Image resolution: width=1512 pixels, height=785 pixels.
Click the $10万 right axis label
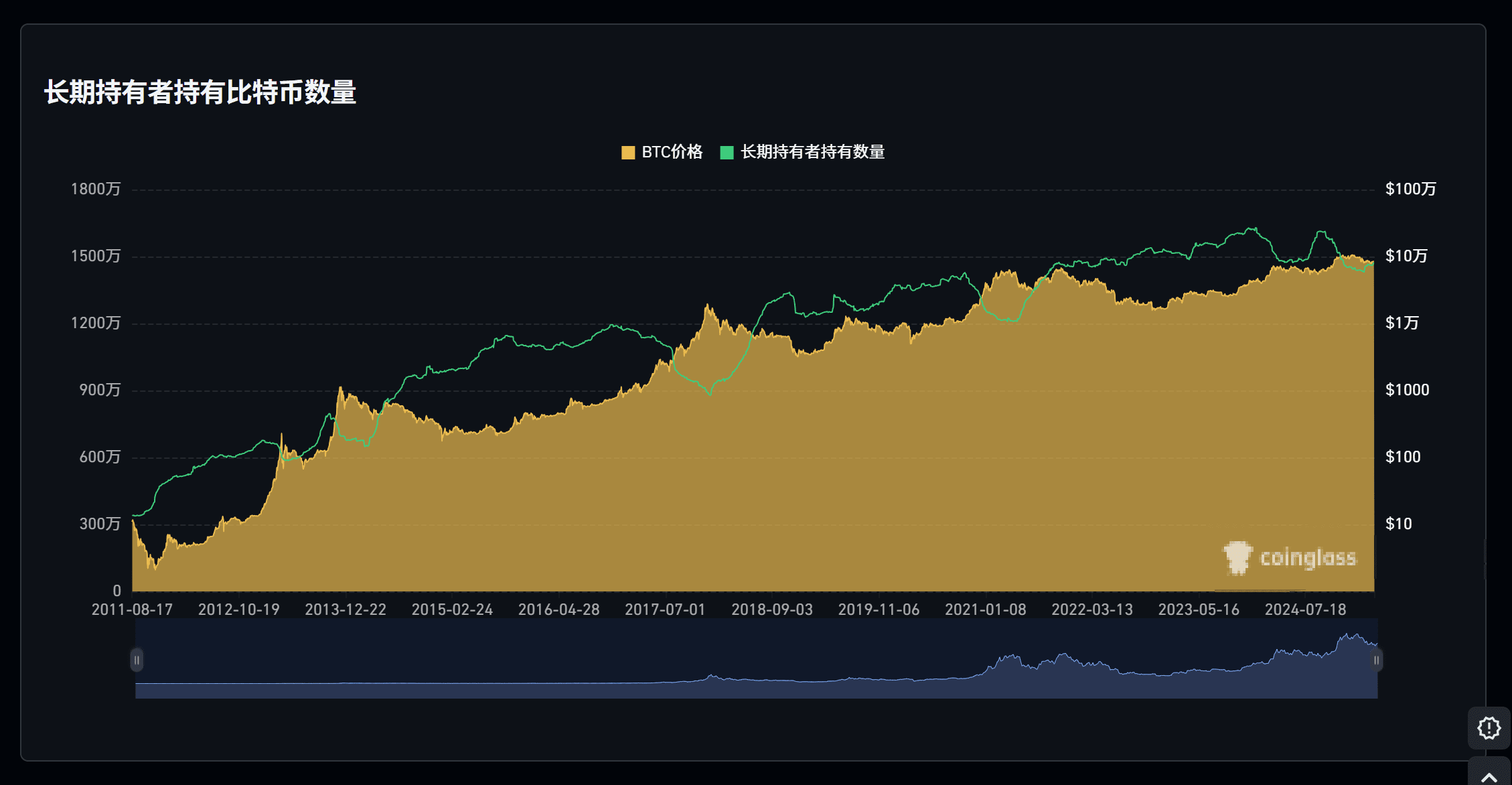(1406, 256)
